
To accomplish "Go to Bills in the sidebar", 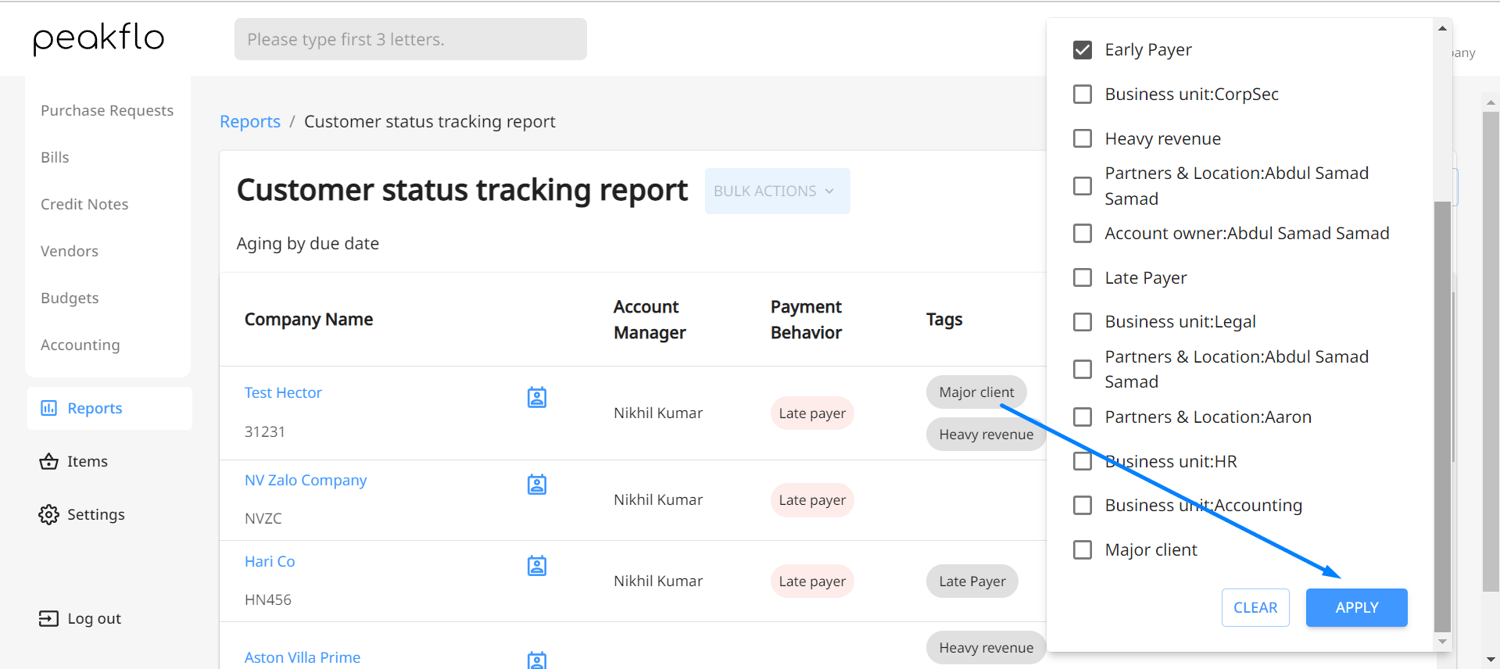I will tap(55, 157).
